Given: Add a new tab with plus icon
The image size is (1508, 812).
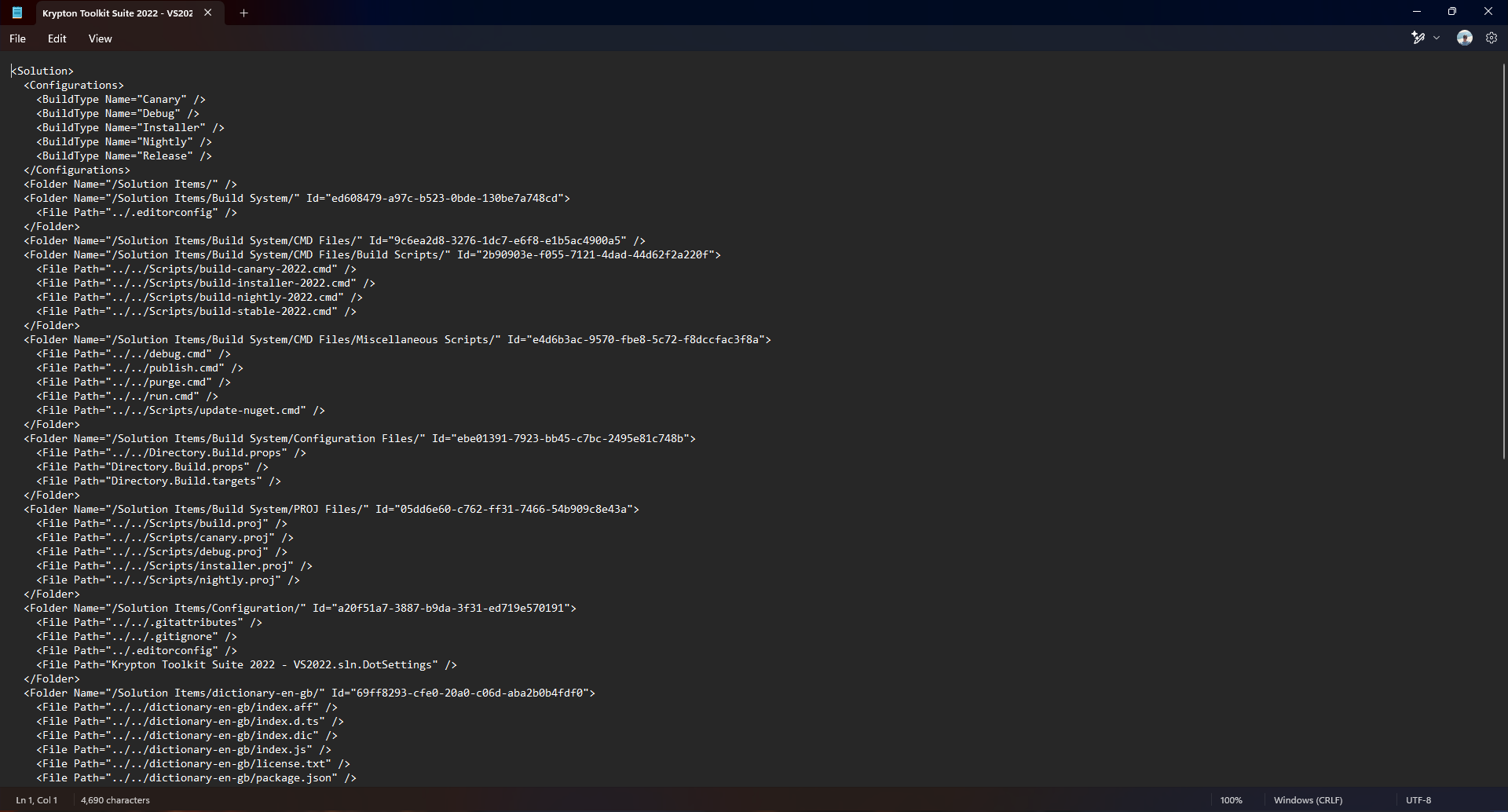Looking at the screenshot, I should coord(243,13).
